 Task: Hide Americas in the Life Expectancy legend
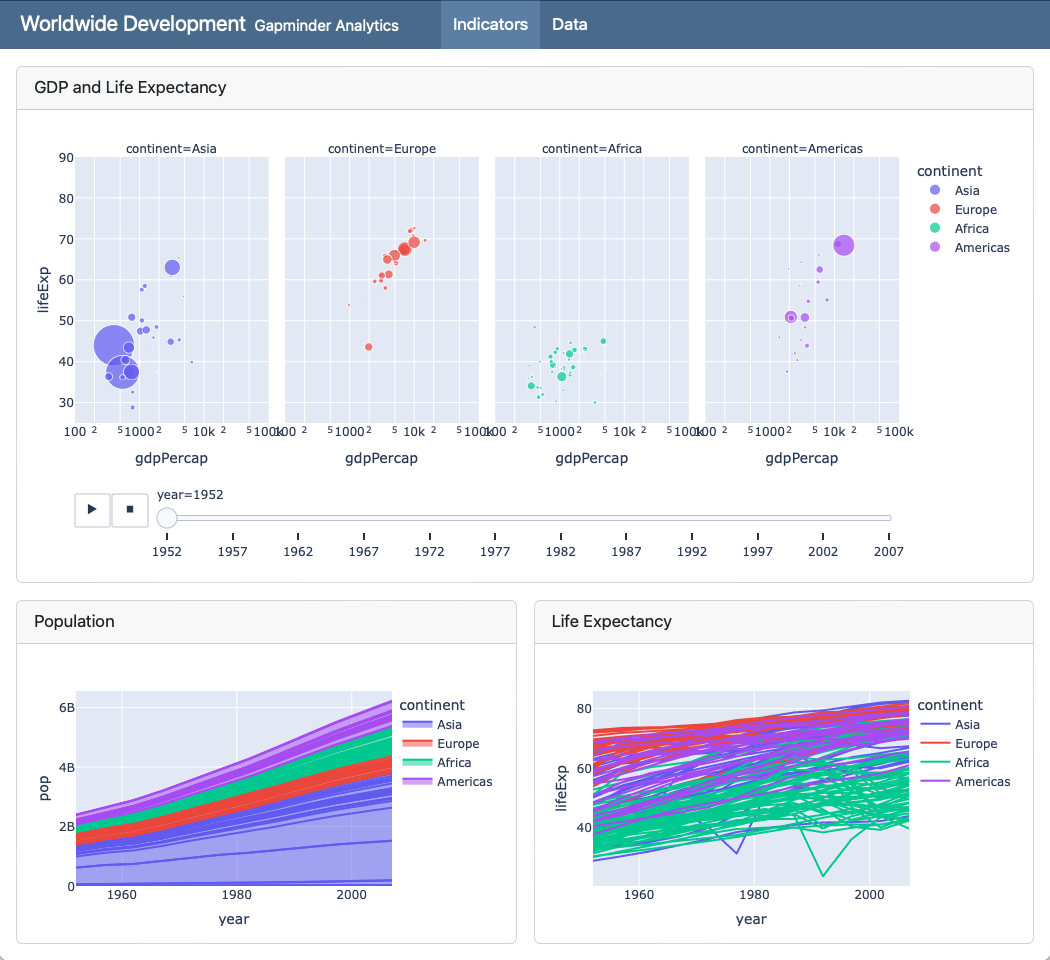(x=980, y=782)
